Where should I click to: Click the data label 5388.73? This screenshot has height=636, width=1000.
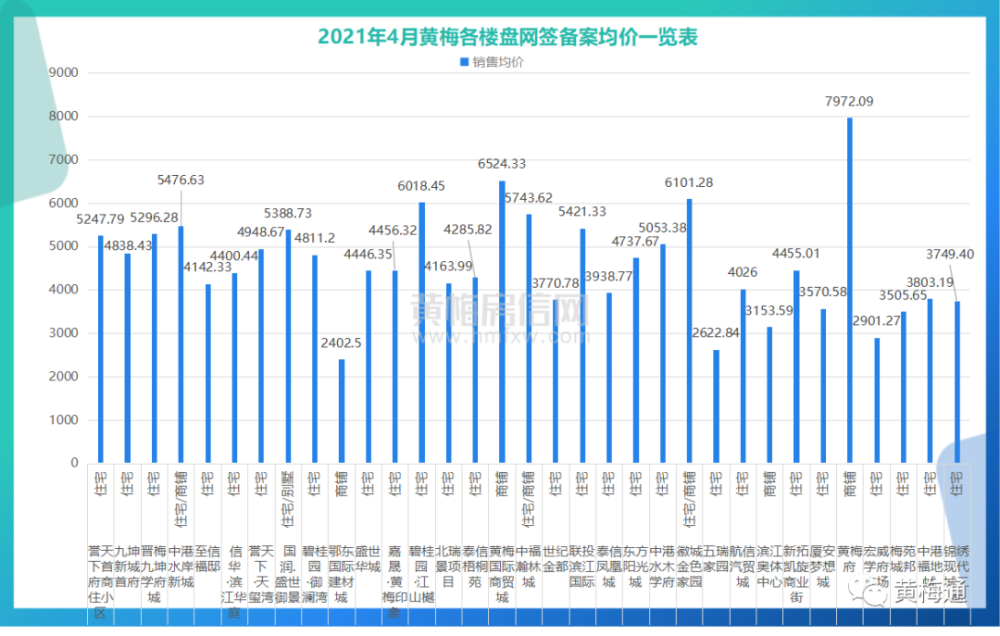[288, 213]
